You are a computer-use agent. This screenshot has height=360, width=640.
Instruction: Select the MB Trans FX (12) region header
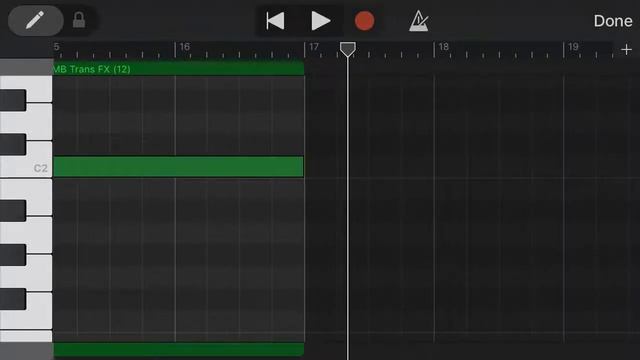coord(178,69)
